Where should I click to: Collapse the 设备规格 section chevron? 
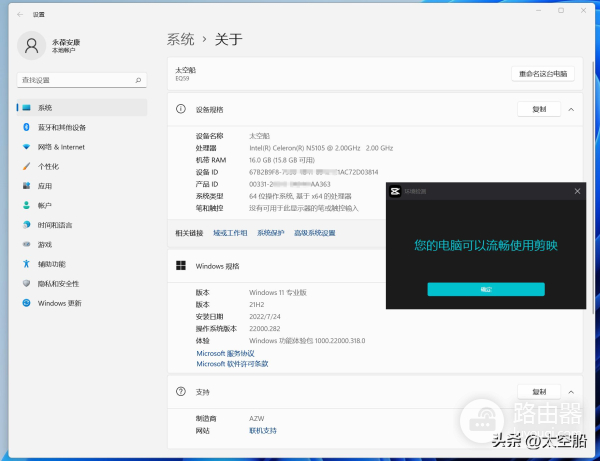[x=571, y=109]
